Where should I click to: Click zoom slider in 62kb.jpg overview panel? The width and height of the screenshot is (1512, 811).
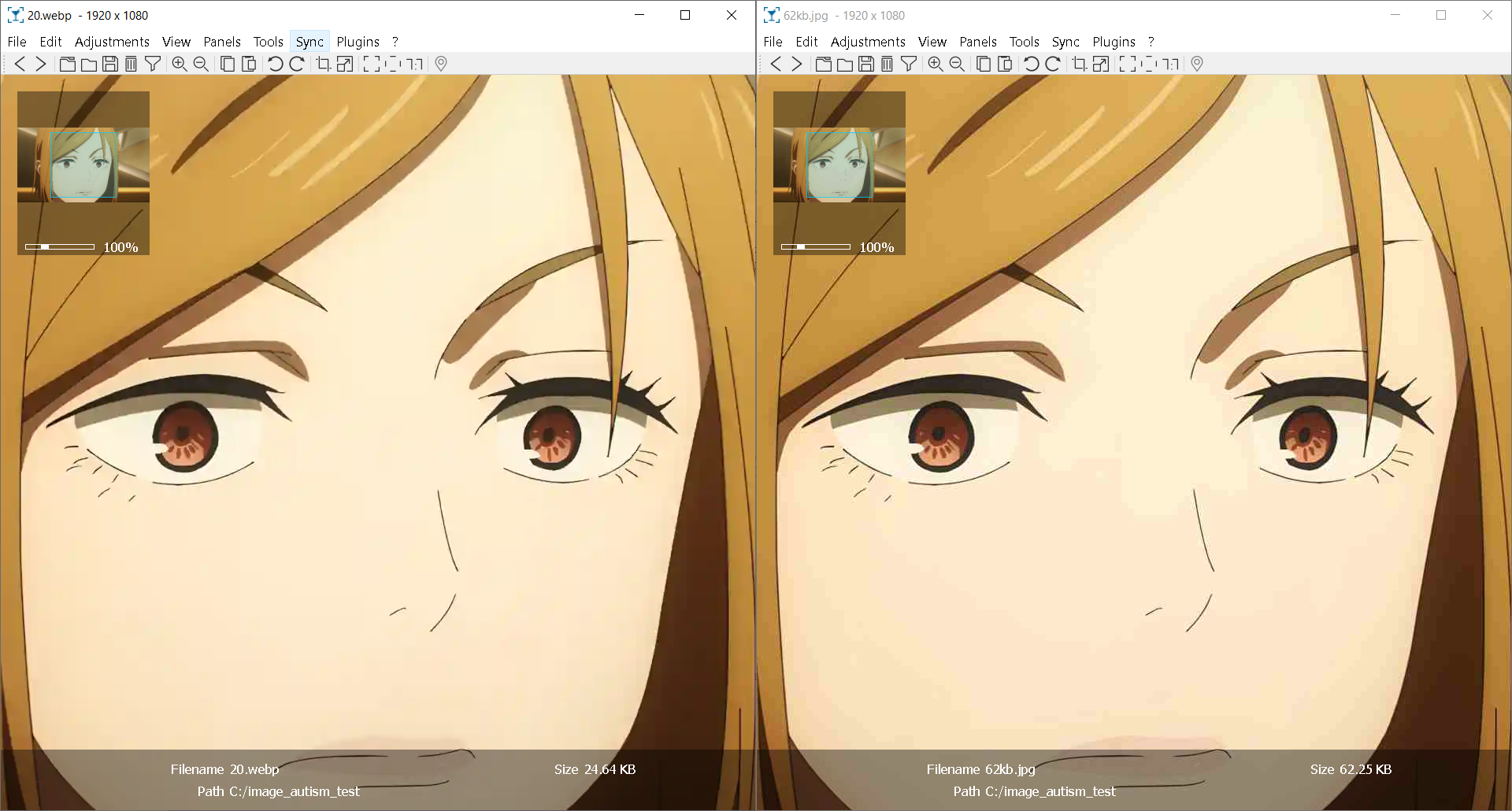(816, 246)
